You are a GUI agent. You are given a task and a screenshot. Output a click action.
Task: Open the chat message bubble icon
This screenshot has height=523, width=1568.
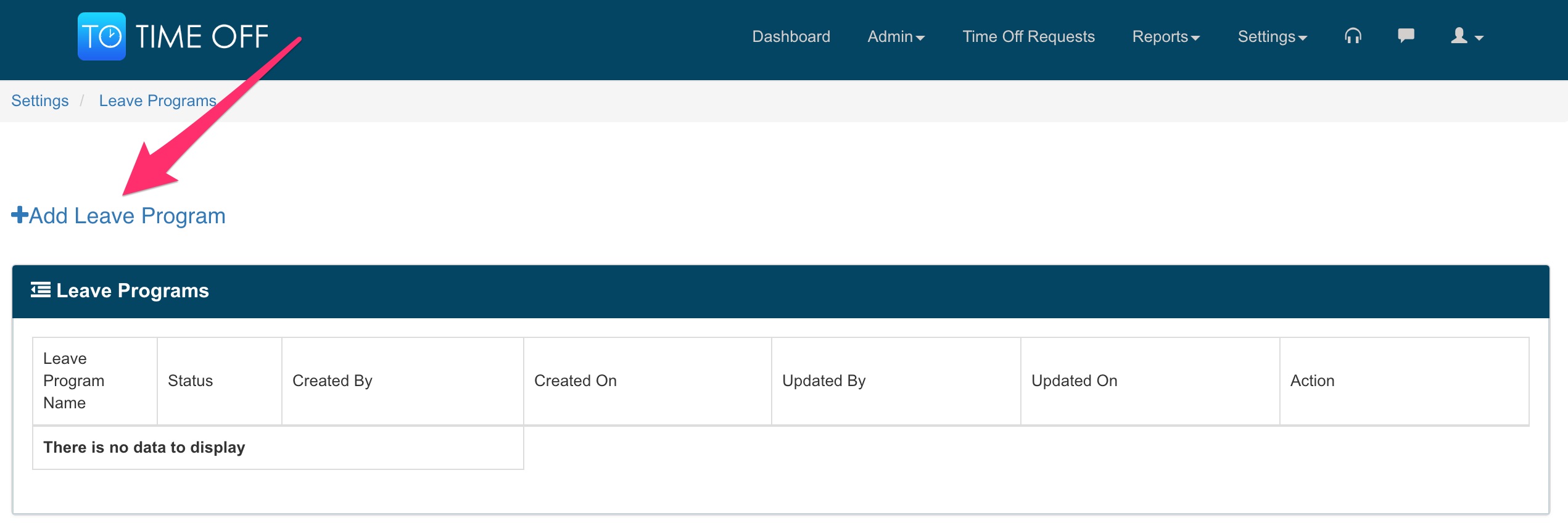1406,36
